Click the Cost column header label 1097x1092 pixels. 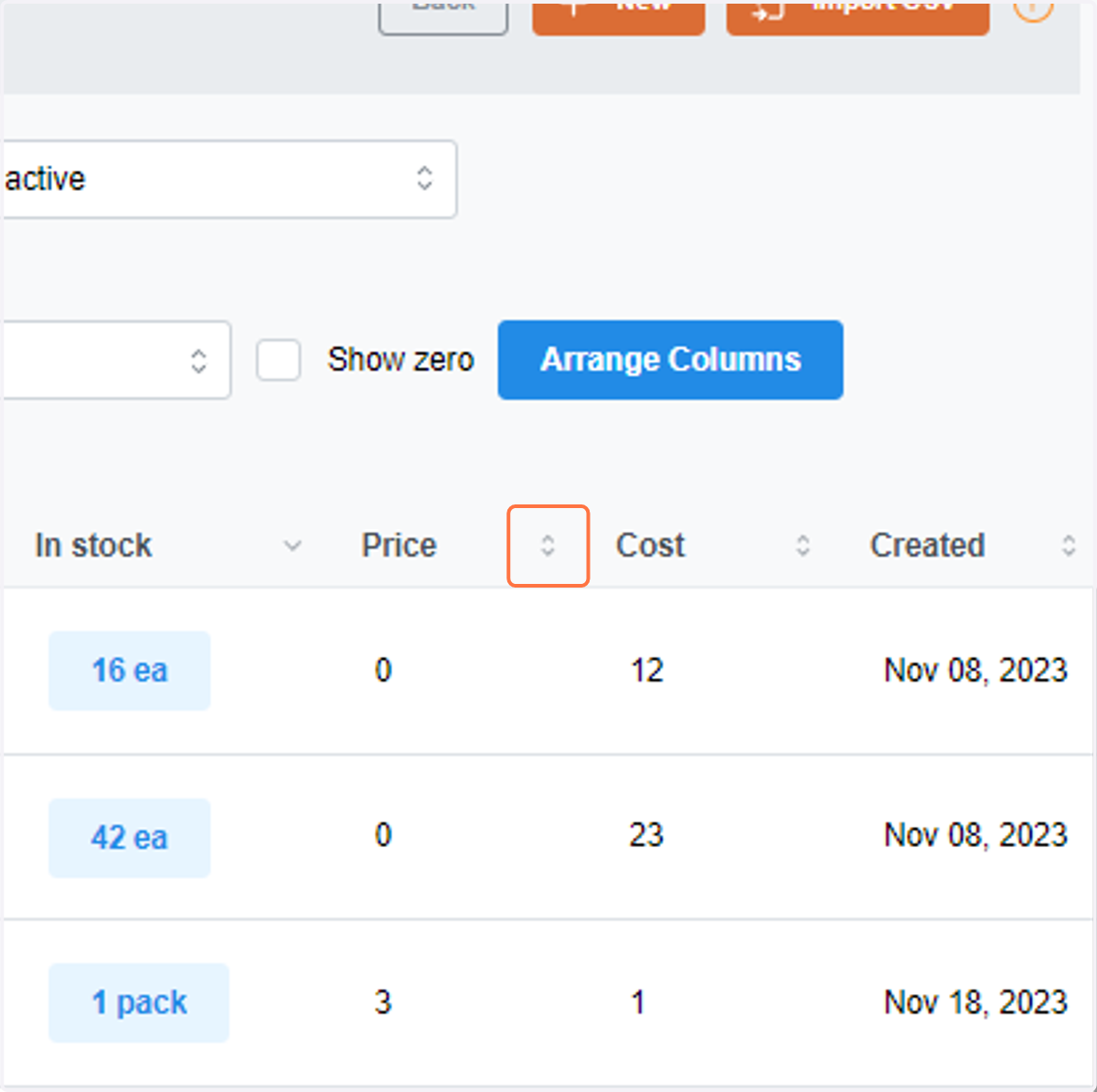[x=650, y=546]
